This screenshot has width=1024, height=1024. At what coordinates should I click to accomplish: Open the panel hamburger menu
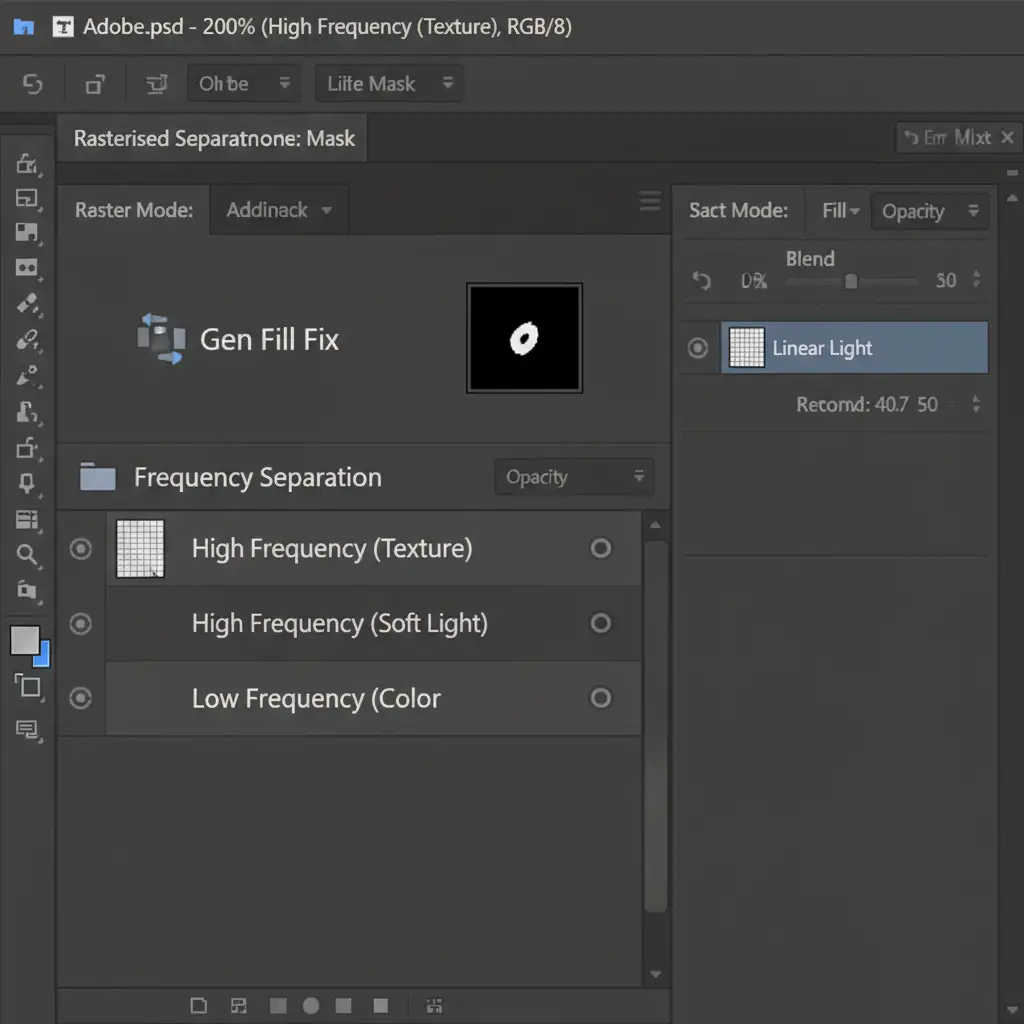click(x=650, y=201)
